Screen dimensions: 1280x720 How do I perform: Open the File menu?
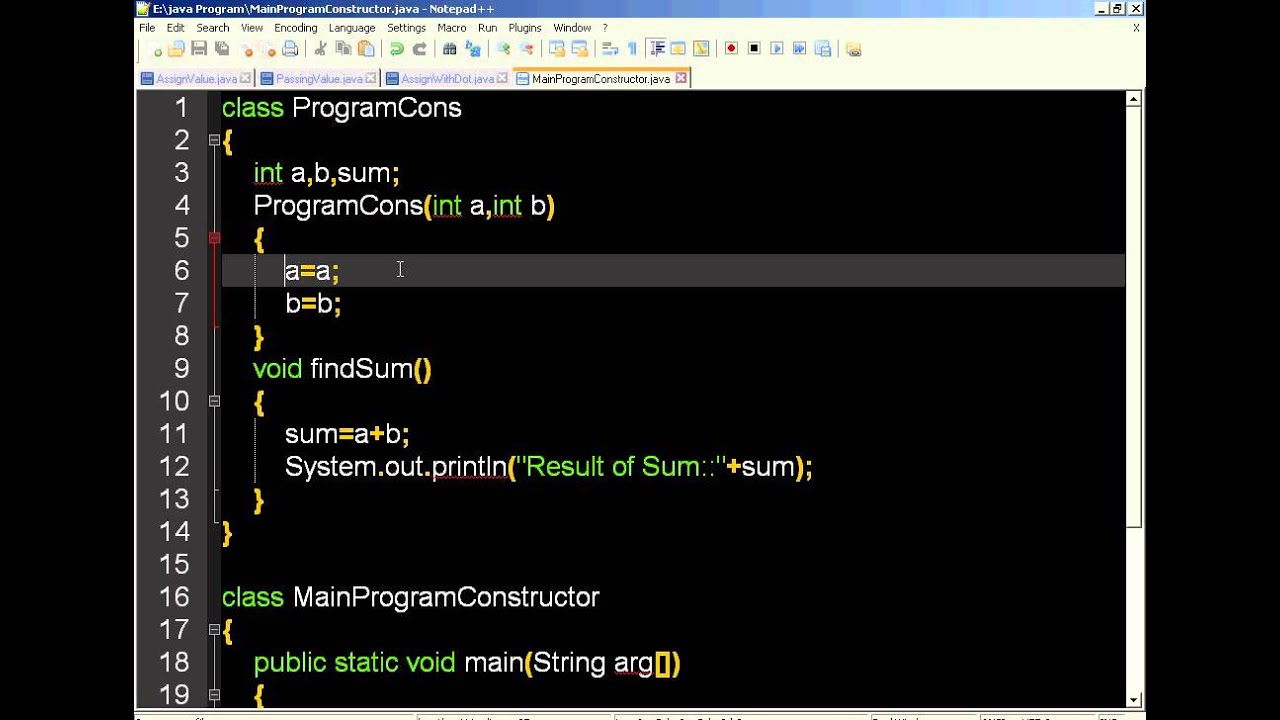(x=147, y=28)
